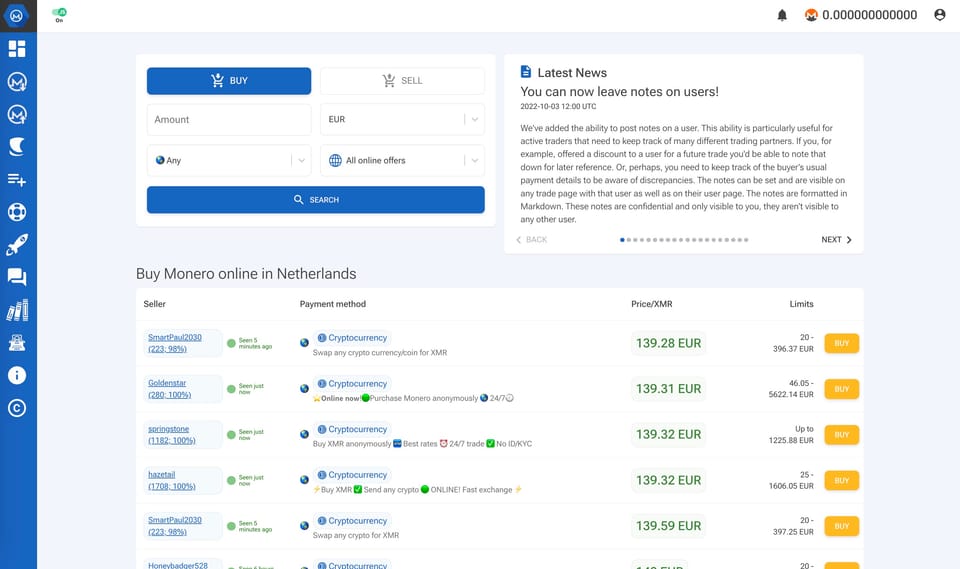Click Cryptocurrency link in 139.28 EUR row

[x=353, y=337]
